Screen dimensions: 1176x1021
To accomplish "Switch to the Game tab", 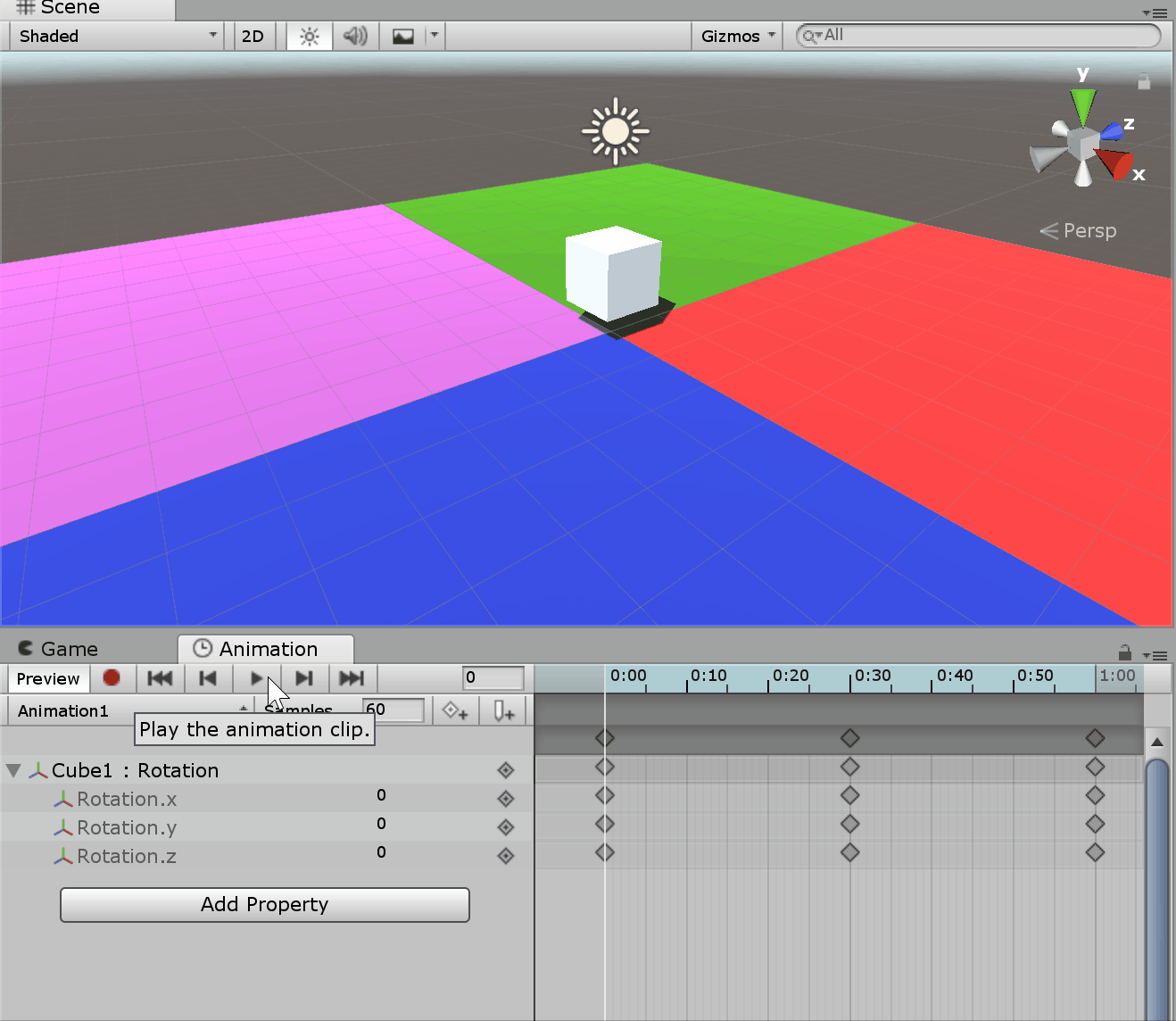I will pos(59,649).
